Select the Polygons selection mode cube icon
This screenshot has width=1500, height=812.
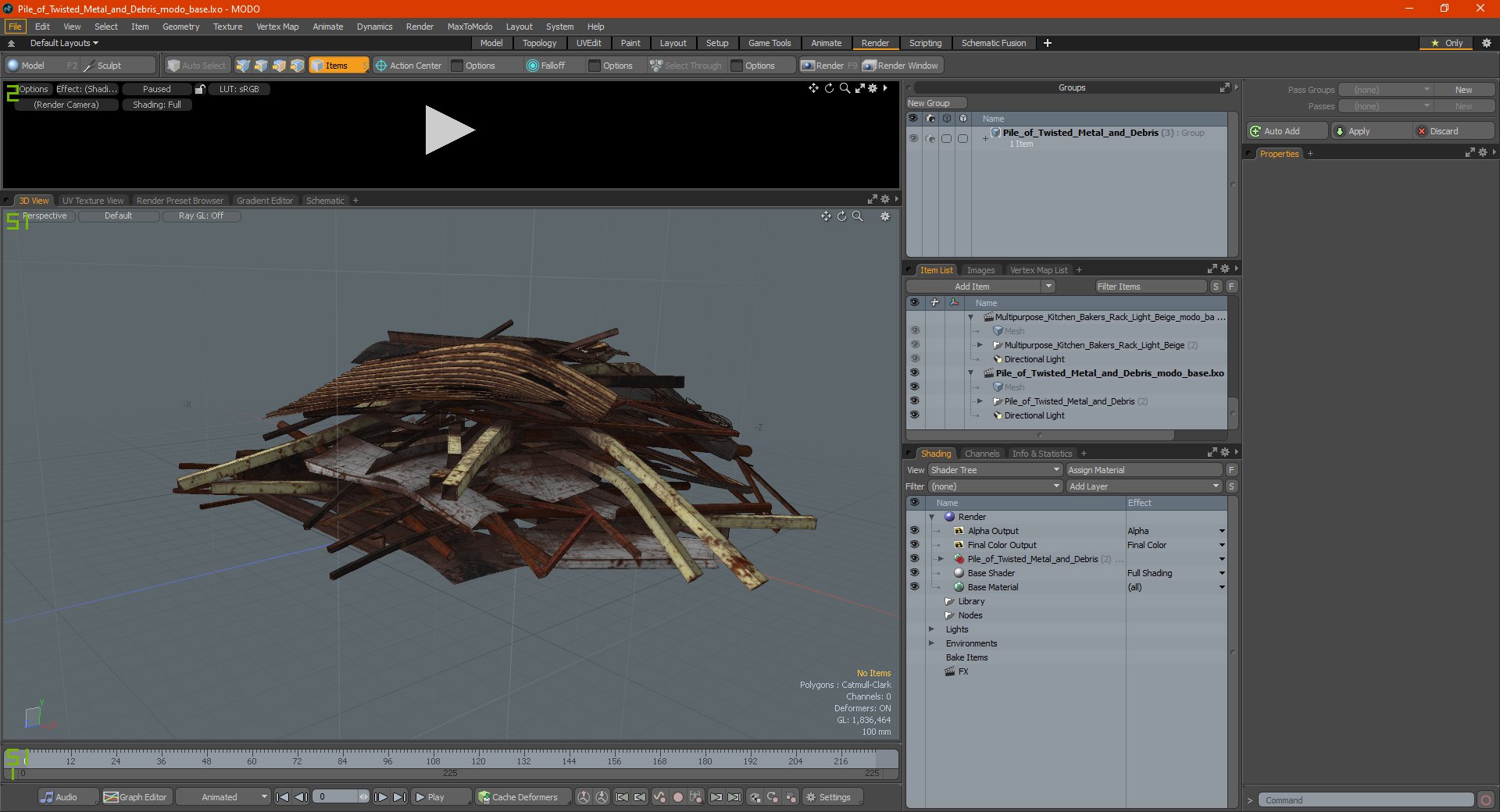279,66
